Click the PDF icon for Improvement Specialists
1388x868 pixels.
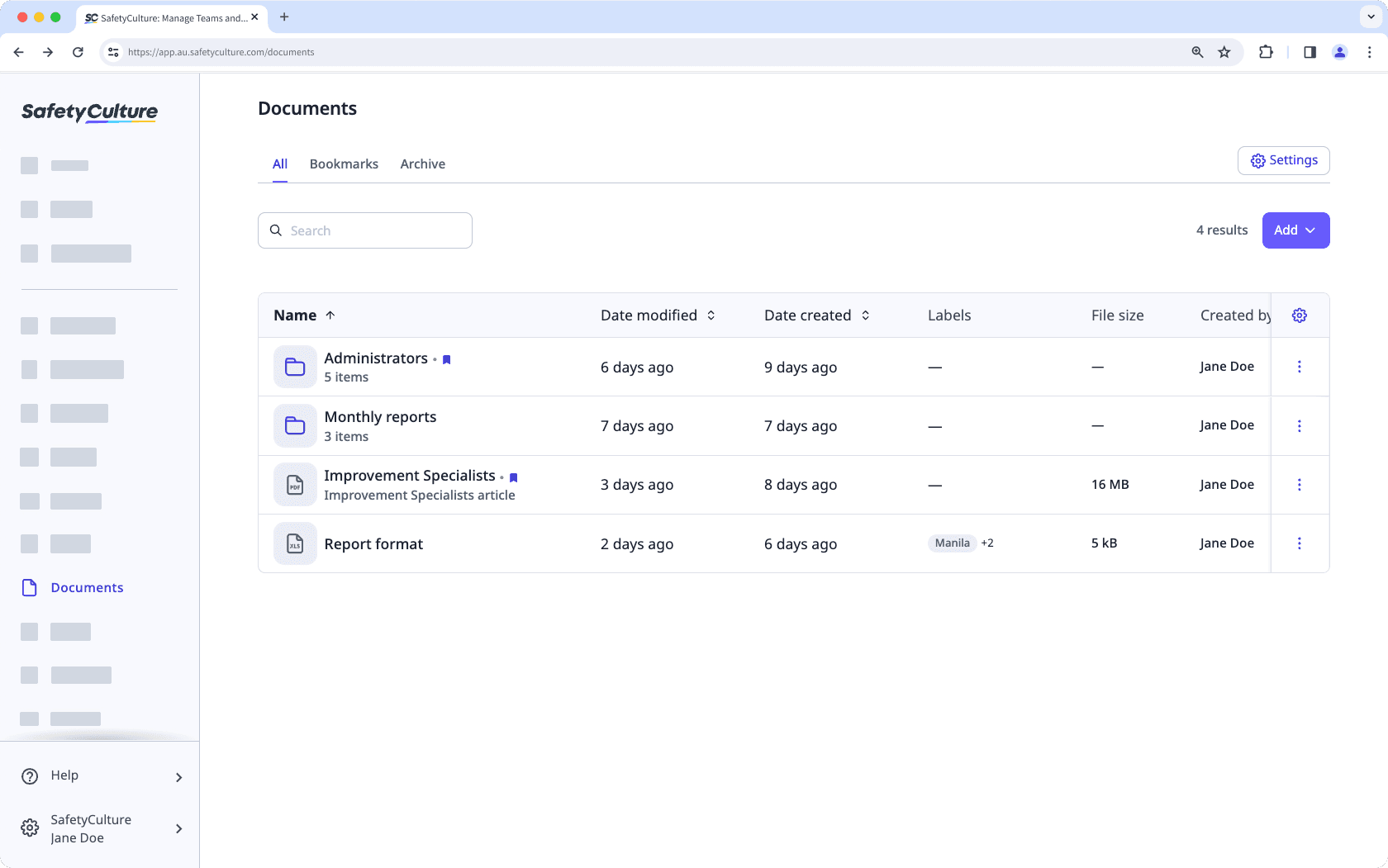[x=294, y=485]
